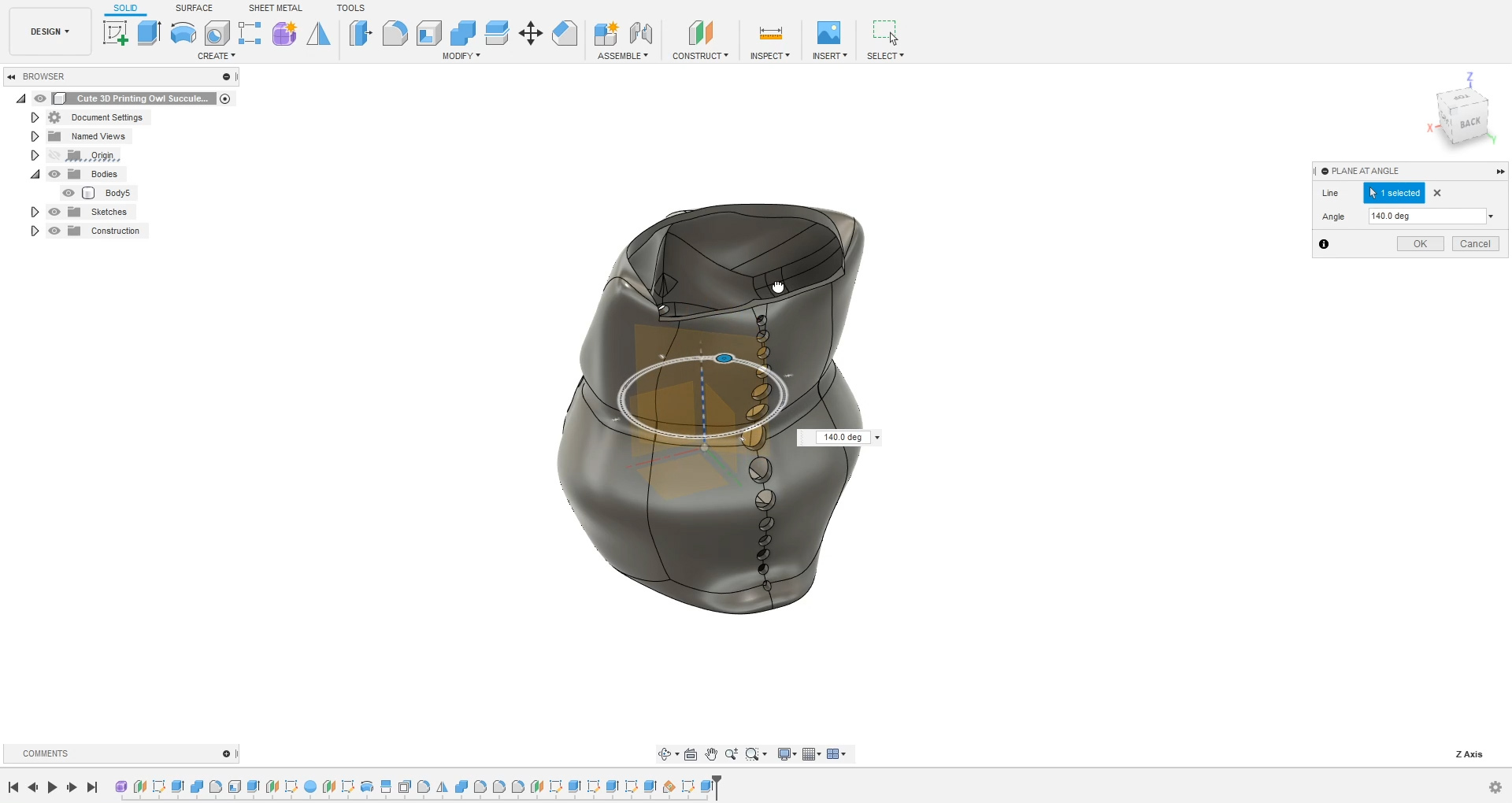The width and height of the screenshot is (1512, 803).
Task: Select the Hole tool icon
Action: point(217,33)
